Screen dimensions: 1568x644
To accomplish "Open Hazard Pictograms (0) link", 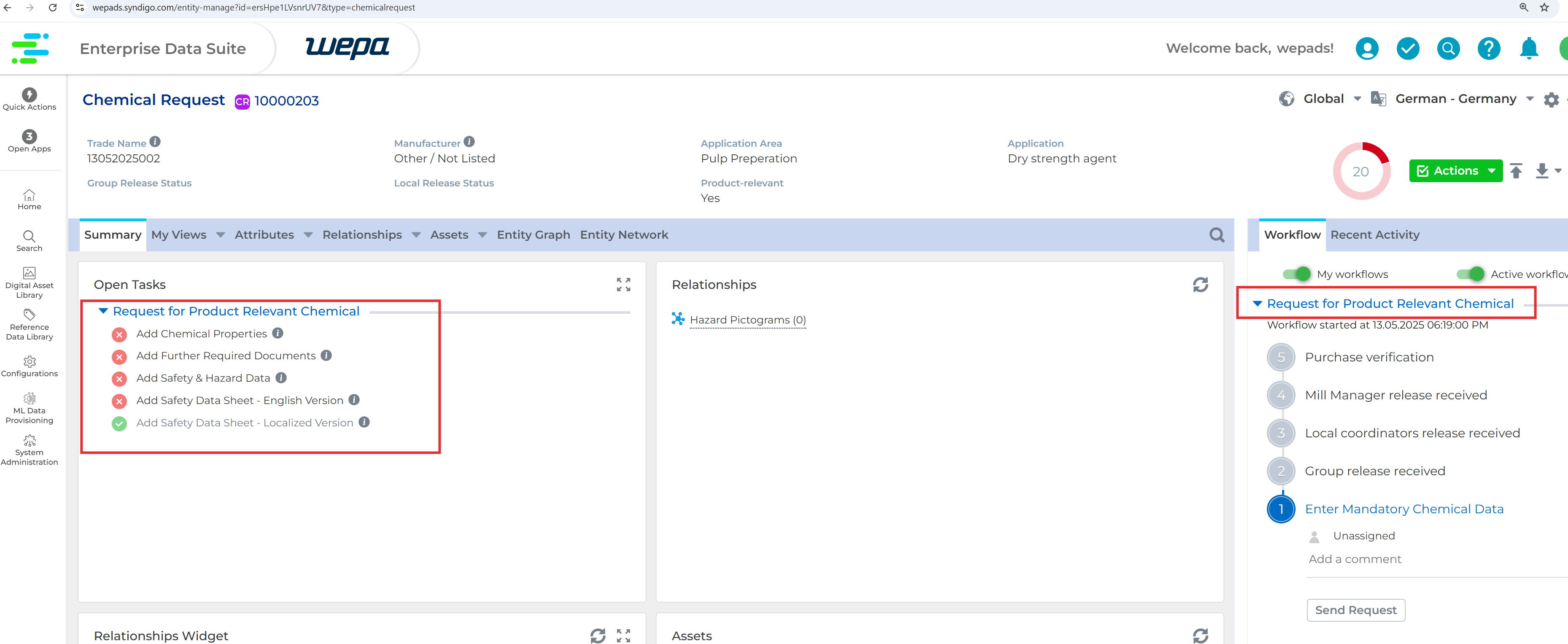I will coord(747,320).
